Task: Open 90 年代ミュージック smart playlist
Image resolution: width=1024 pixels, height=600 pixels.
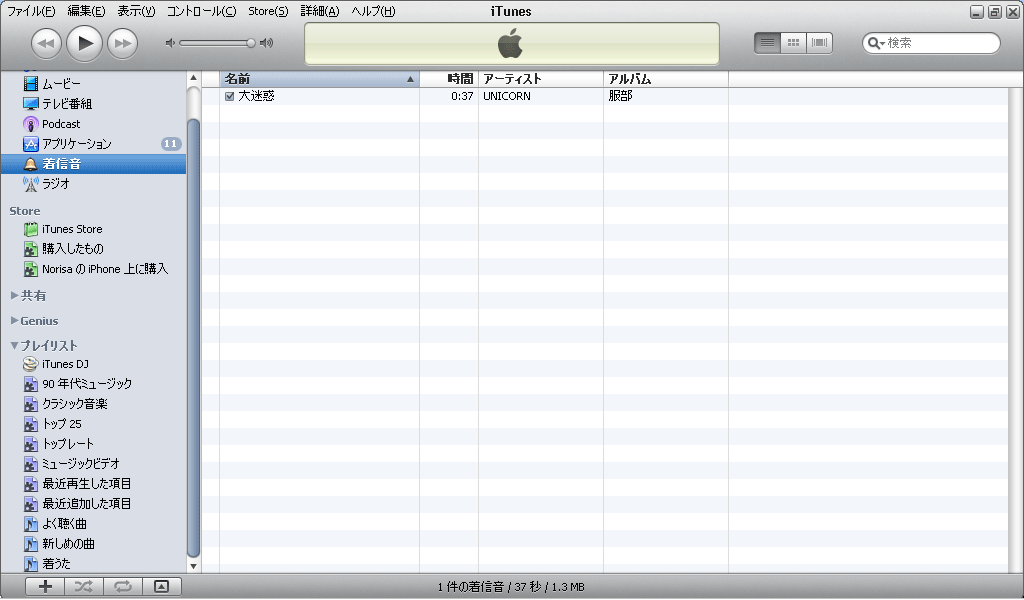Action: (93, 384)
